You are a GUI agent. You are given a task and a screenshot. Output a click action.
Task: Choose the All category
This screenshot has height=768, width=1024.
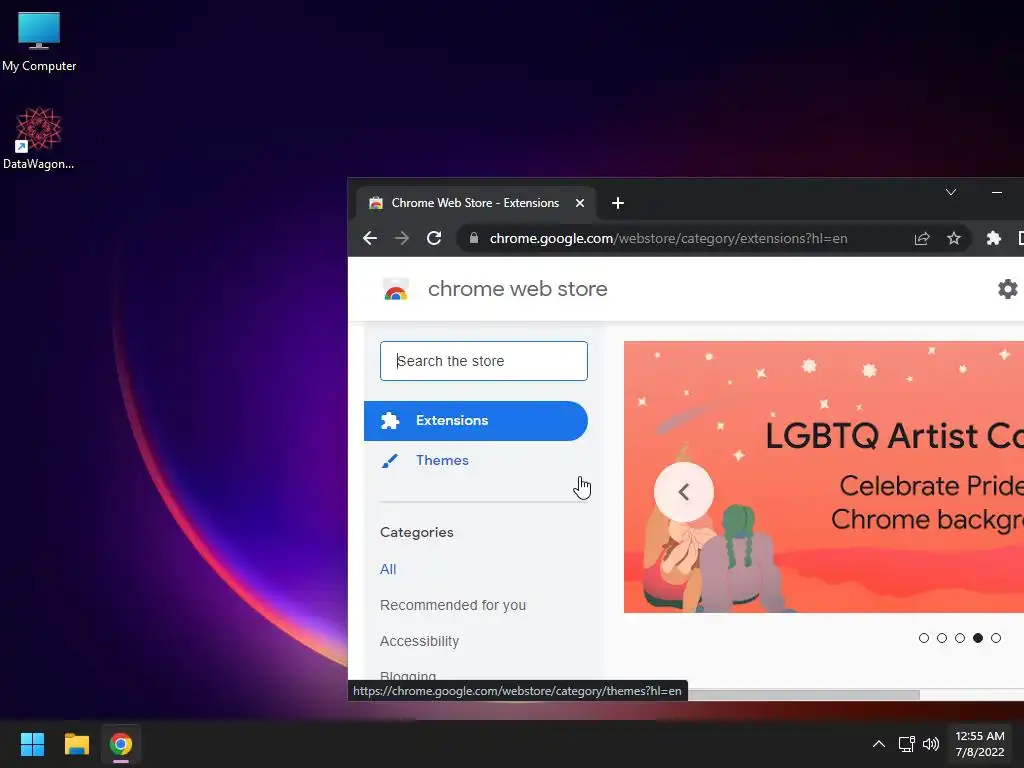(388, 569)
